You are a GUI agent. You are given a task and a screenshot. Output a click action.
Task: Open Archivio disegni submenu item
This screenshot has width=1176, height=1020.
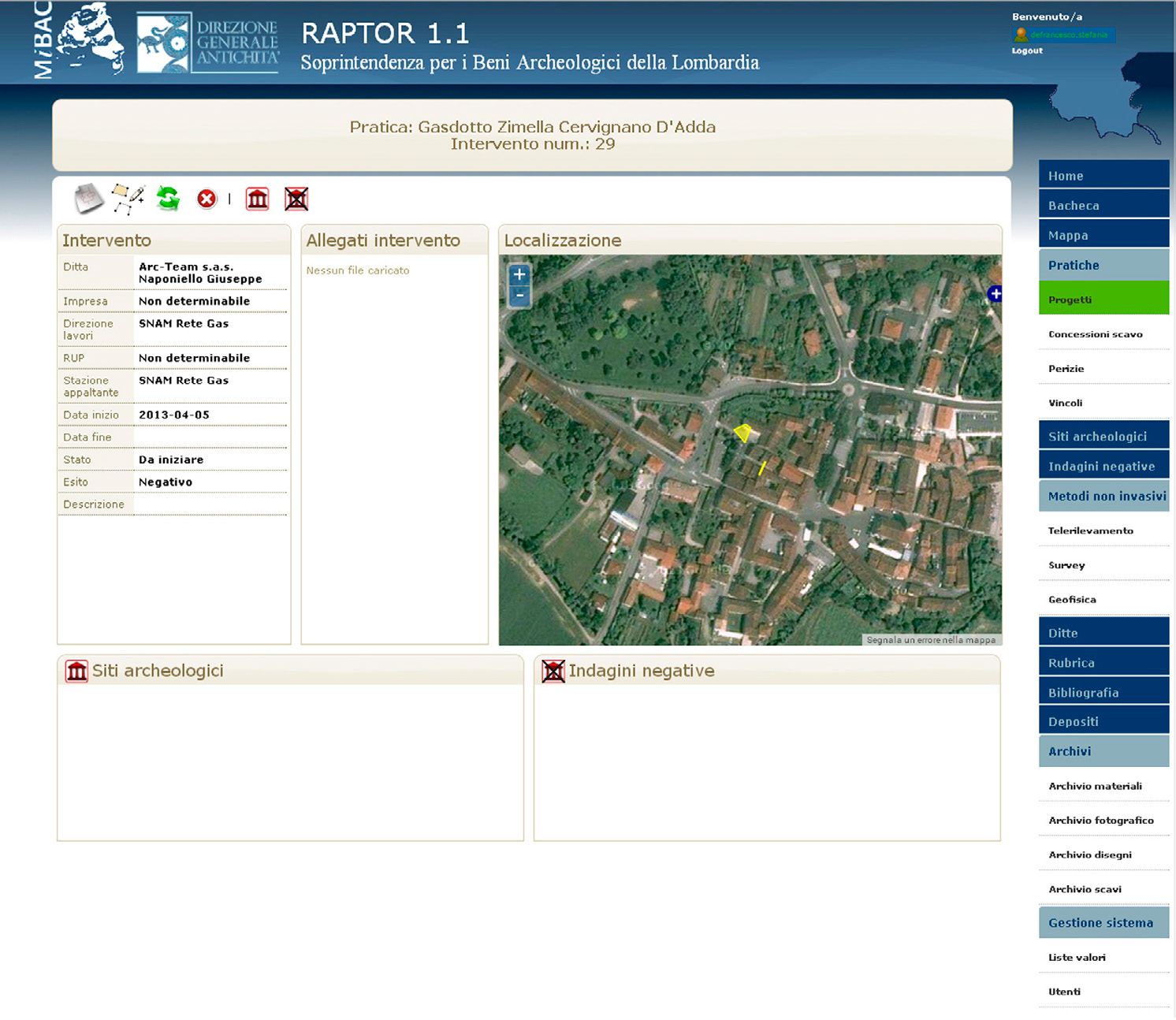[x=1103, y=854]
